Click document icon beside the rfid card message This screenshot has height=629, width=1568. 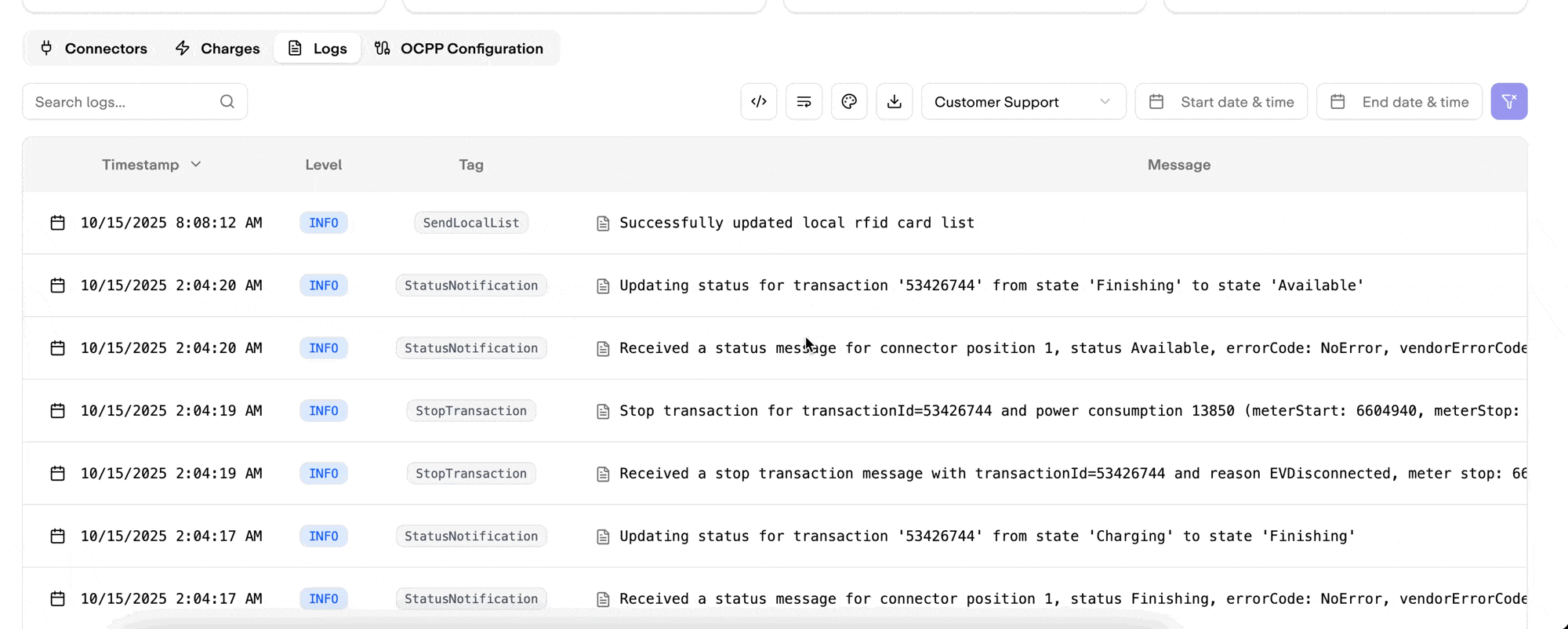602,224
